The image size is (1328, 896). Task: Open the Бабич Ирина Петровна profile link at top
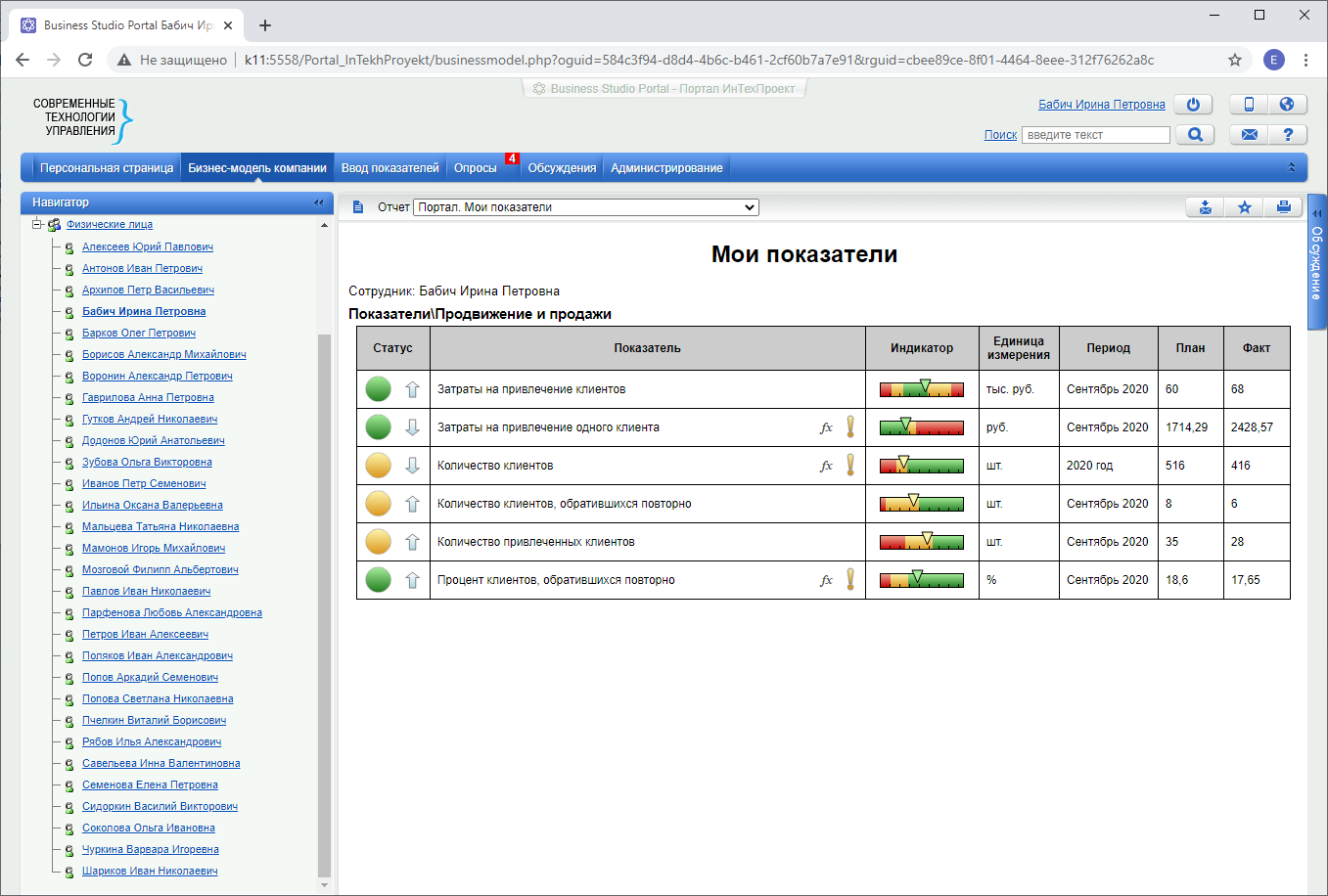[1101, 105]
